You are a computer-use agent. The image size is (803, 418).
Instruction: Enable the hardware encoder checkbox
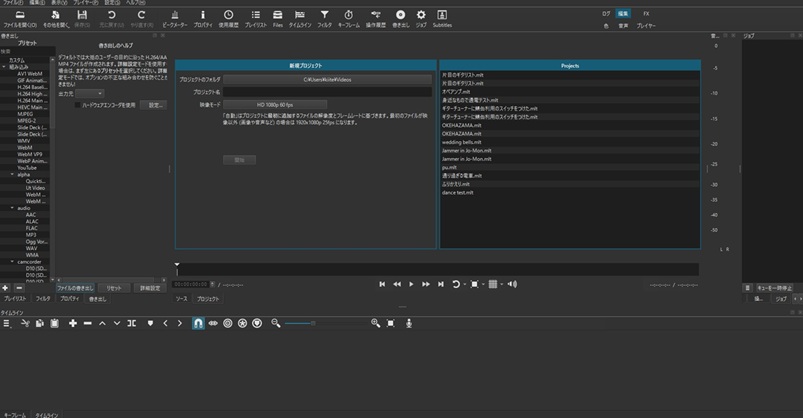tap(79, 104)
